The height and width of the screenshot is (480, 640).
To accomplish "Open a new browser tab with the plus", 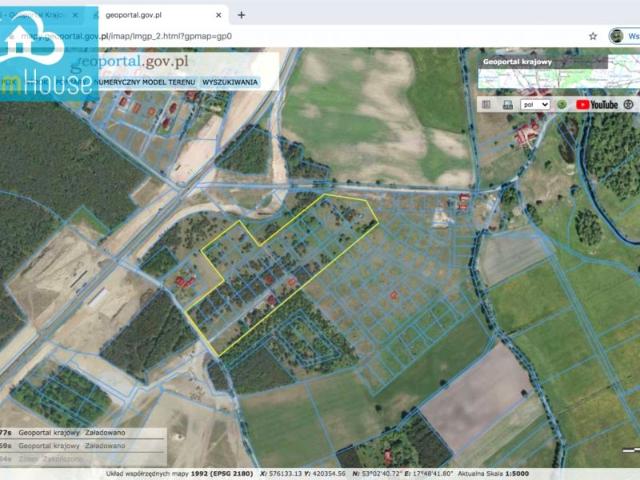I will [241, 14].
